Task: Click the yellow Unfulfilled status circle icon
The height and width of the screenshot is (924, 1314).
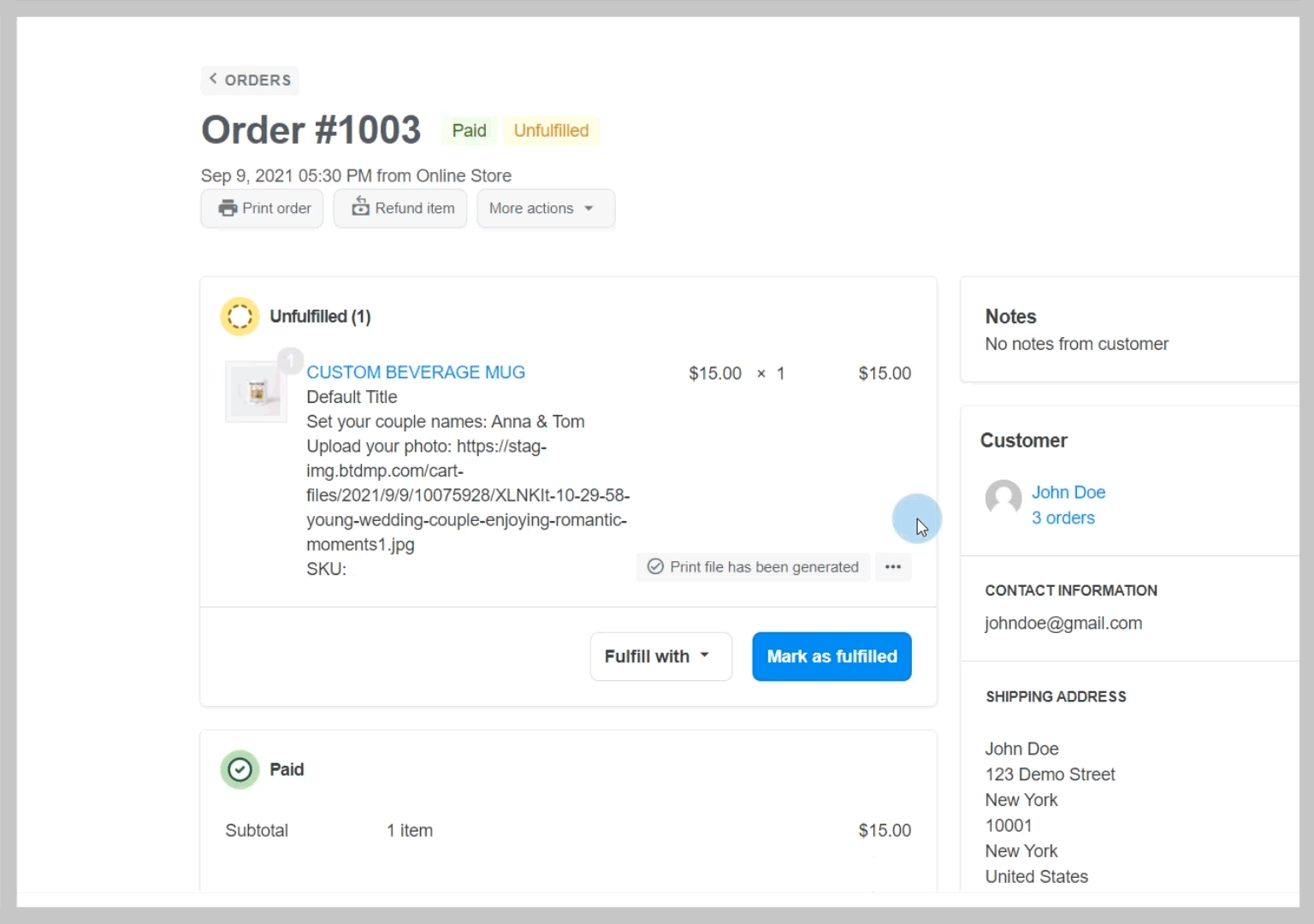Action: click(x=240, y=317)
